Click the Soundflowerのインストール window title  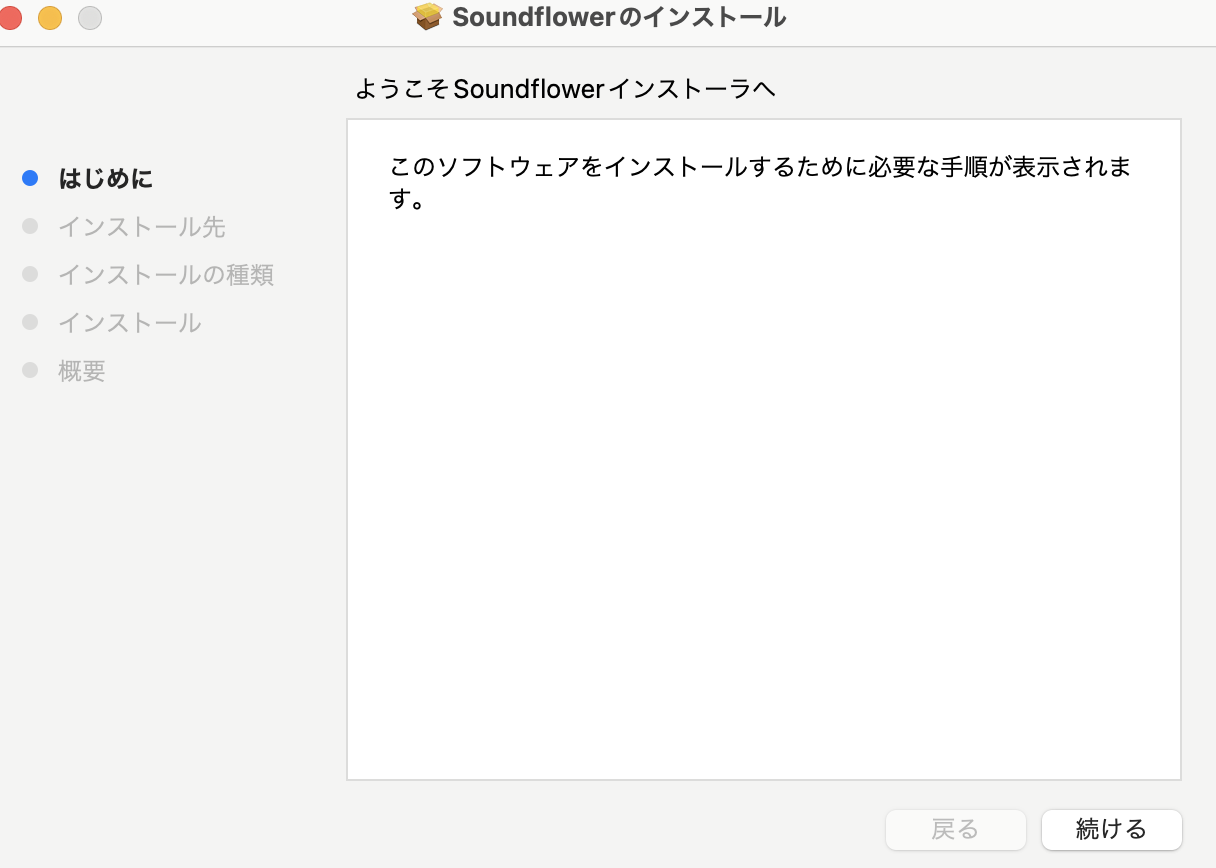point(619,17)
